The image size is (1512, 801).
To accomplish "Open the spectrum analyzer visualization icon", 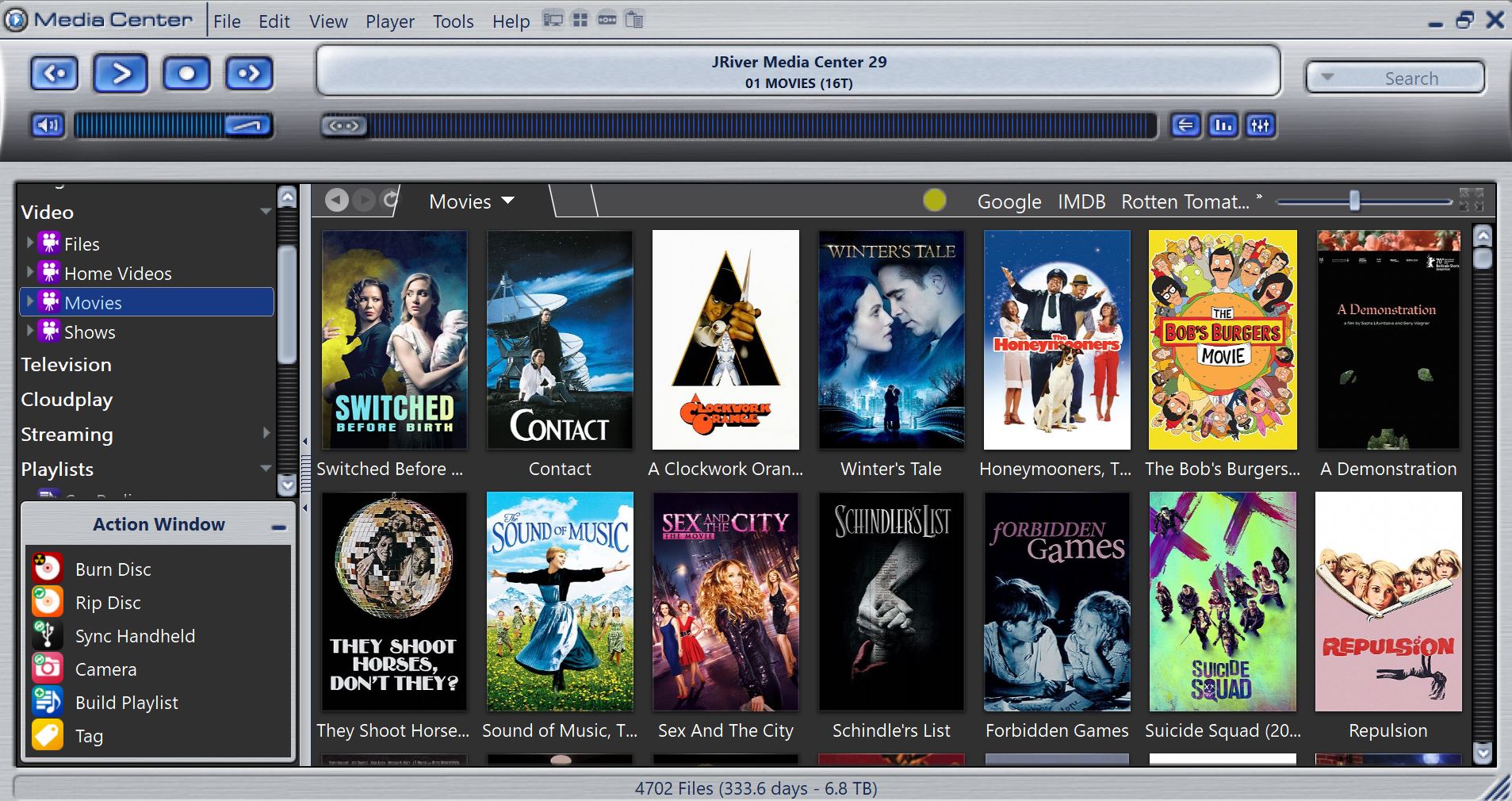I will pyautogui.click(x=1223, y=125).
